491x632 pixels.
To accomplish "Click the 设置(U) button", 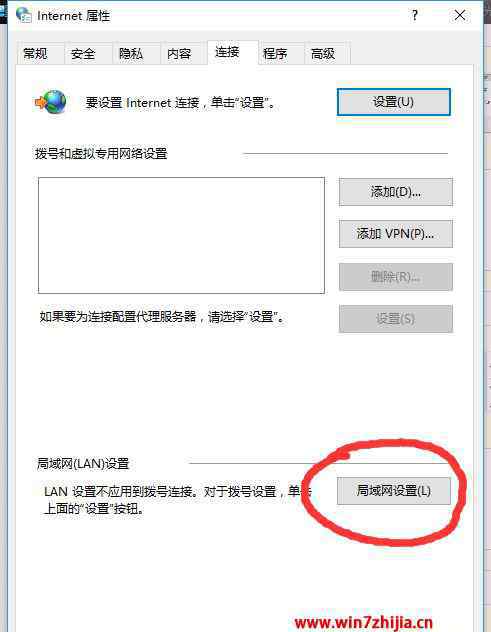I will pyautogui.click(x=393, y=102).
